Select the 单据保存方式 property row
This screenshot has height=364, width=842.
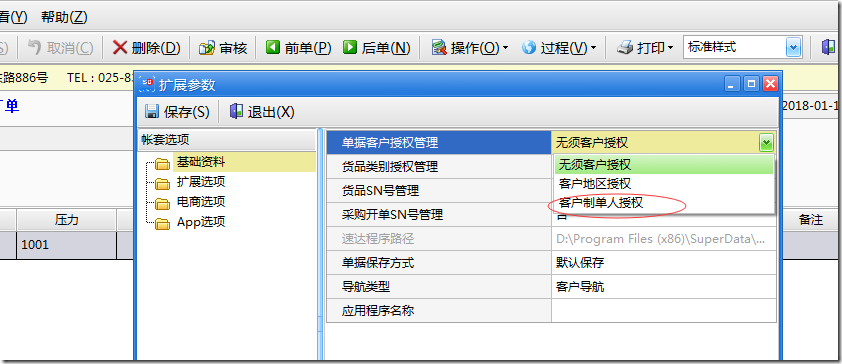(x=439, y=263)
